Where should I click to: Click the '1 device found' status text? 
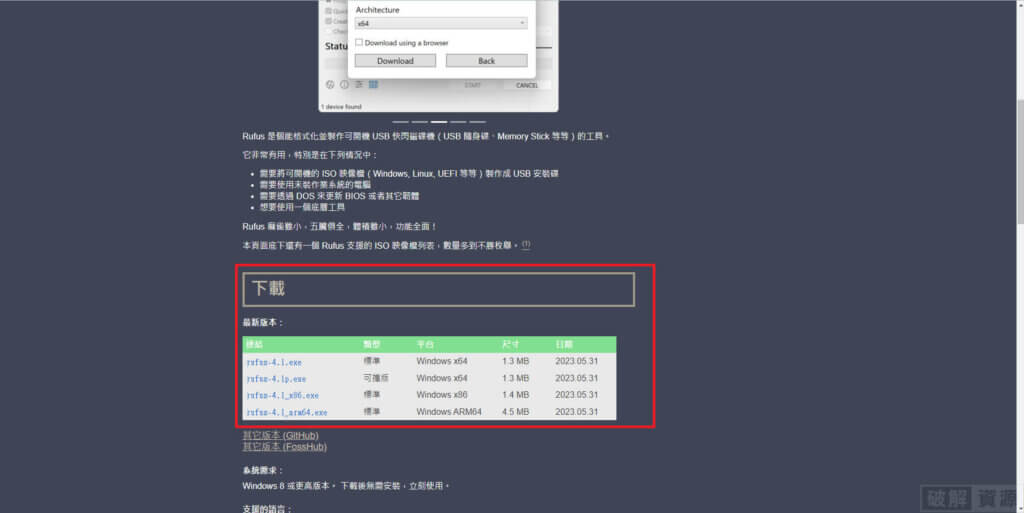coord(341,106)
